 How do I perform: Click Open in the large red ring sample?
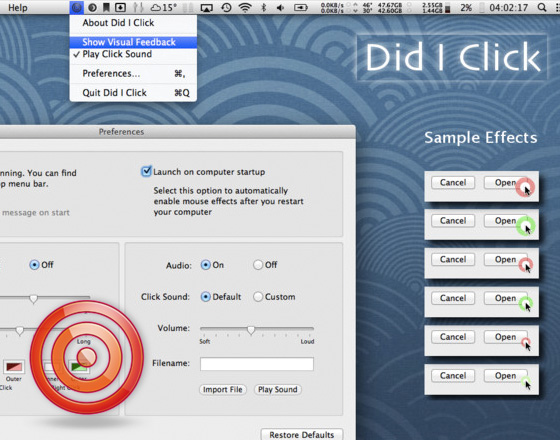click(x=505, y=182)
